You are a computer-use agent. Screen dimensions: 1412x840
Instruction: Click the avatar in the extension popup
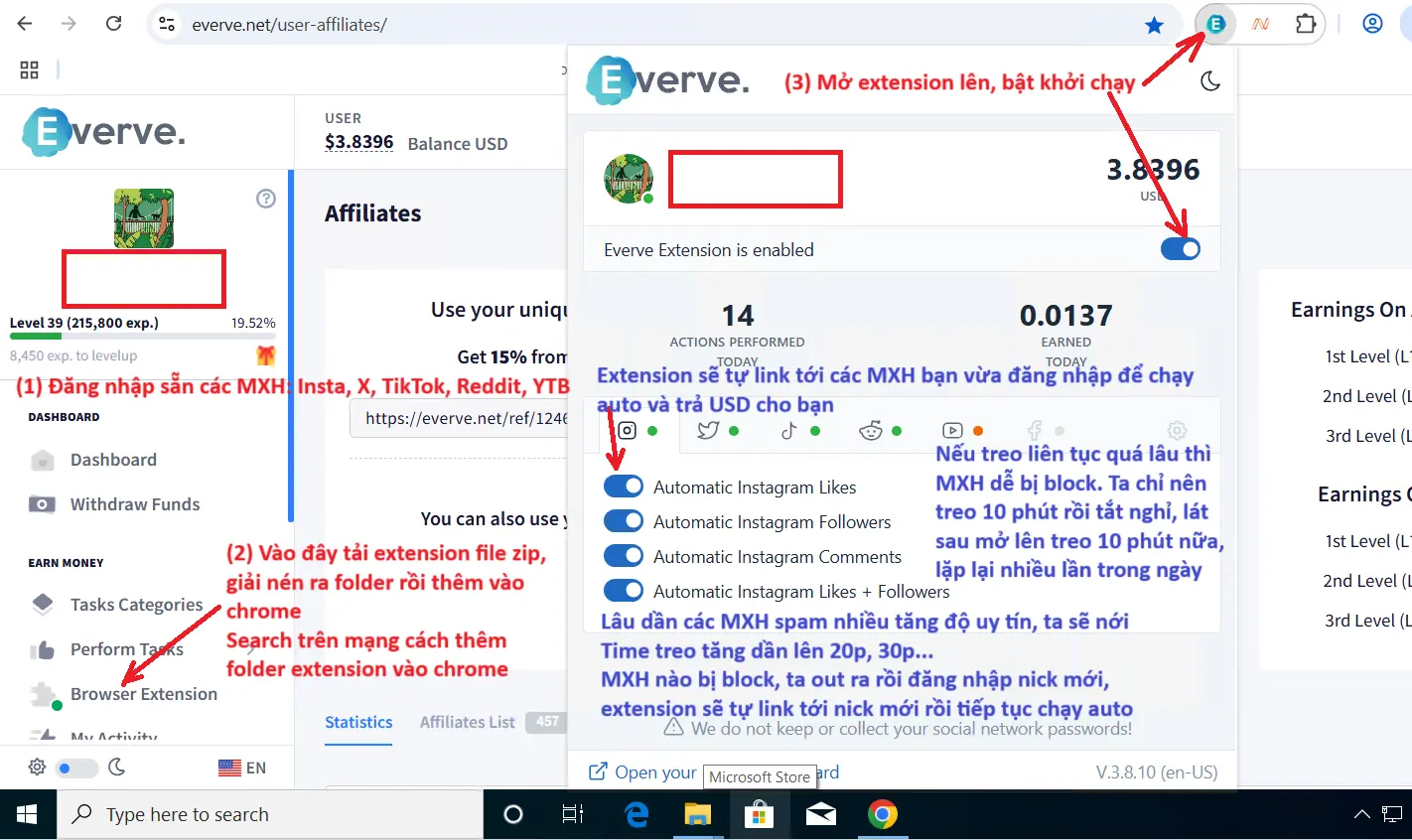pyautogui.click(x=629, y=179)
